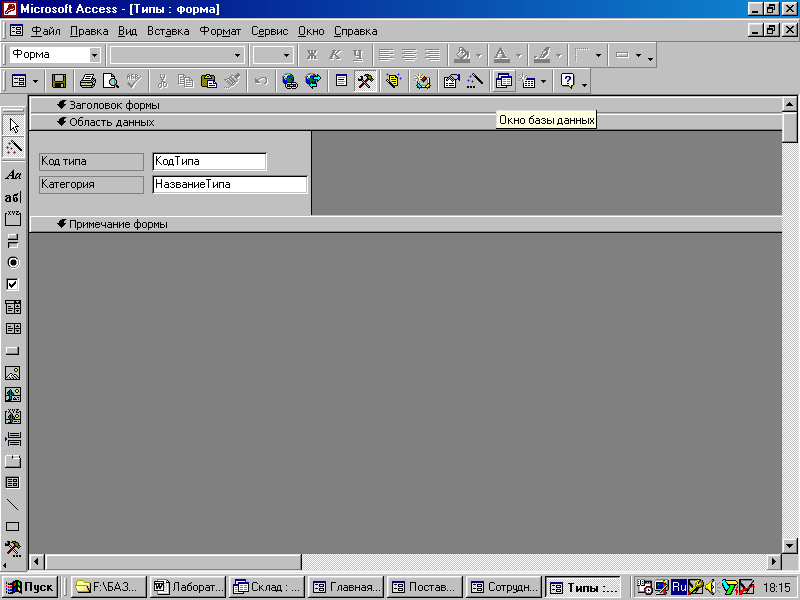800x600 pixels.
Task: Save the form with the floppy disk icon
Action: coord(59,81)
